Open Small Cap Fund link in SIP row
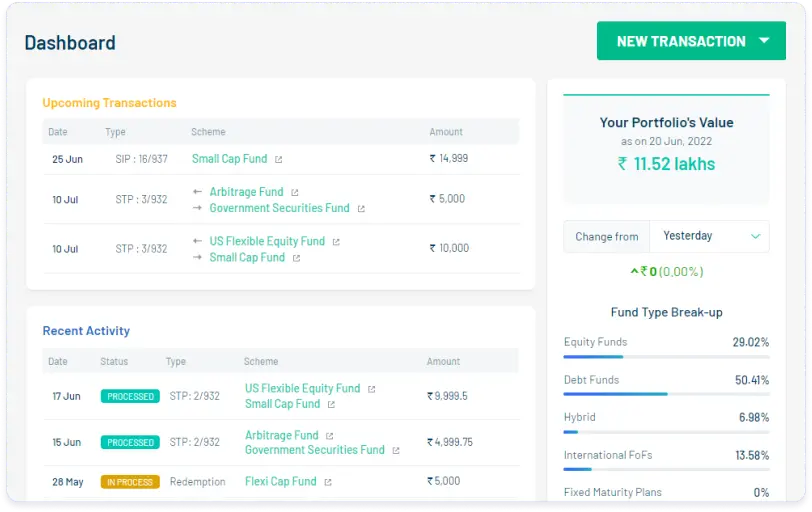Image resolution: width=812 pixels, height=512 pixels. [229, 158]
